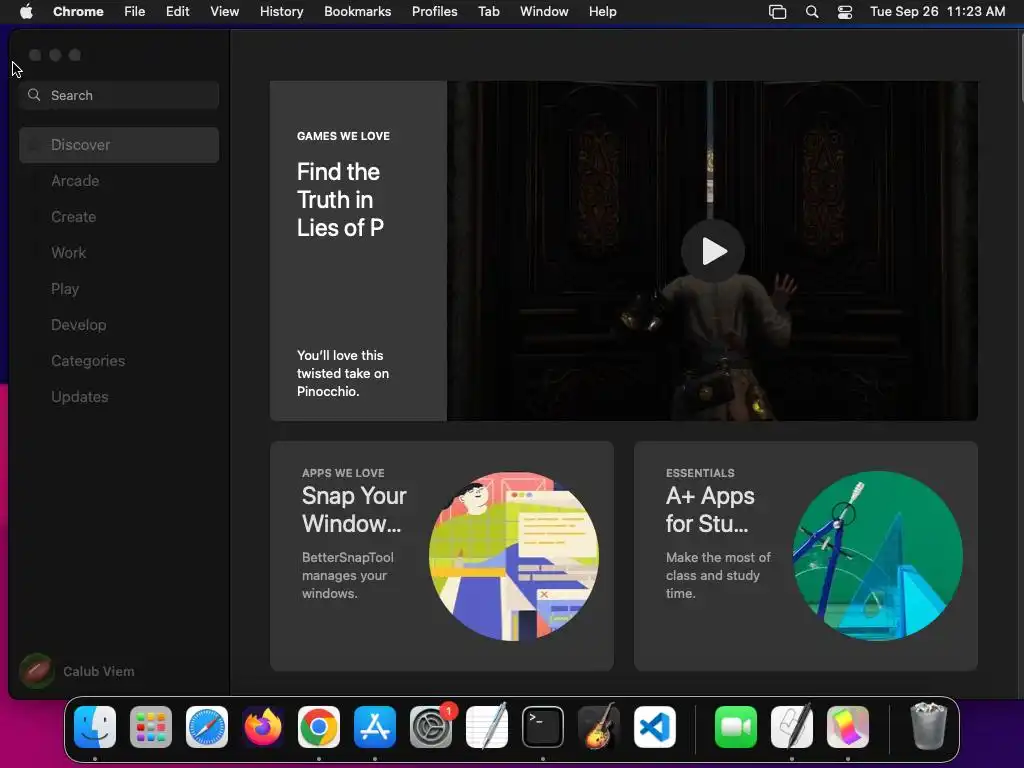Open the Profiles menu
Screen dimensions: 1024x768
(x=434, y=11)
